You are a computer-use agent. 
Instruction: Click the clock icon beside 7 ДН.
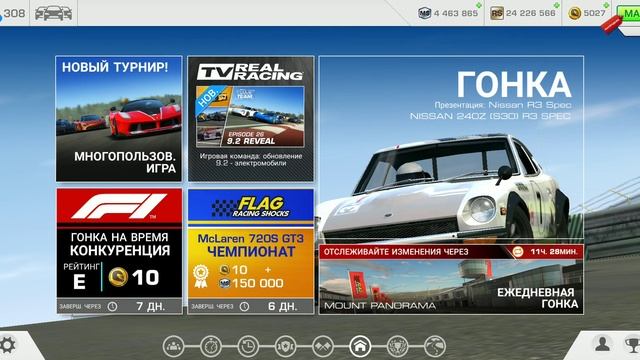pyautogui.click(x=112, y=306)
